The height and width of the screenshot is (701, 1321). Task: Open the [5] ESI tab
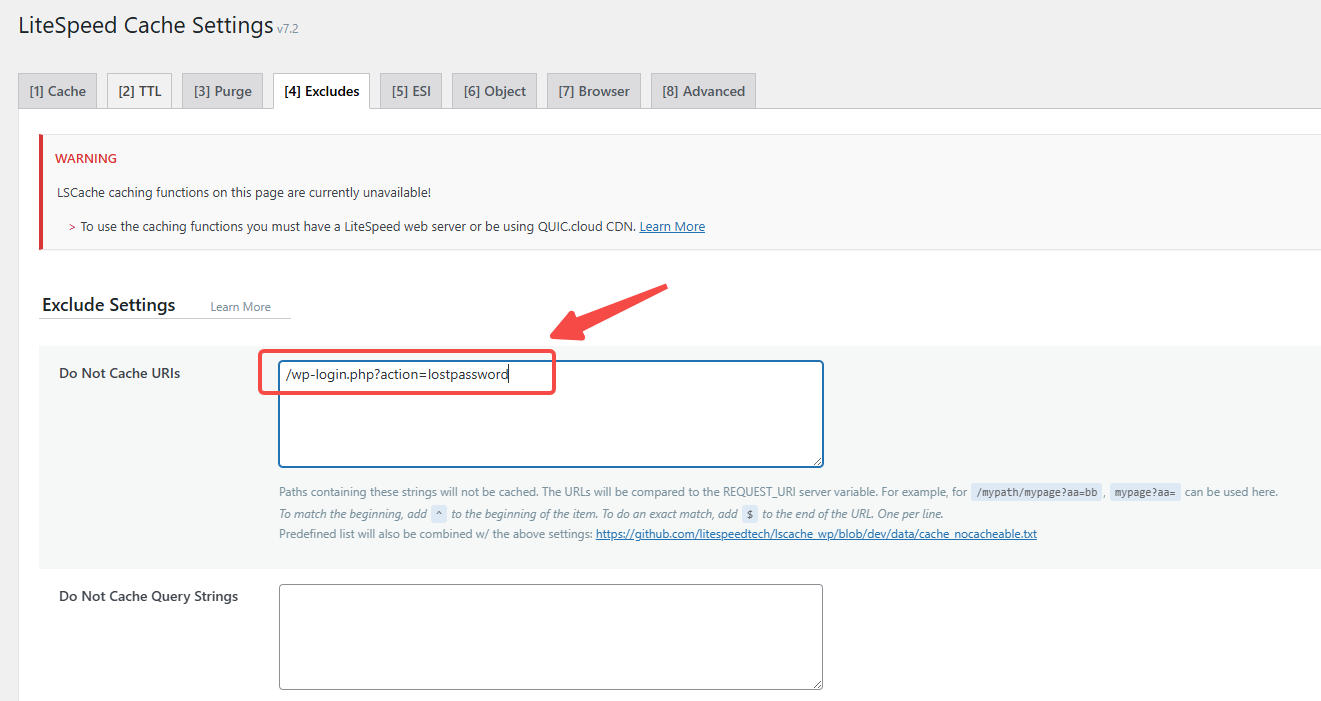click(410, 90)
